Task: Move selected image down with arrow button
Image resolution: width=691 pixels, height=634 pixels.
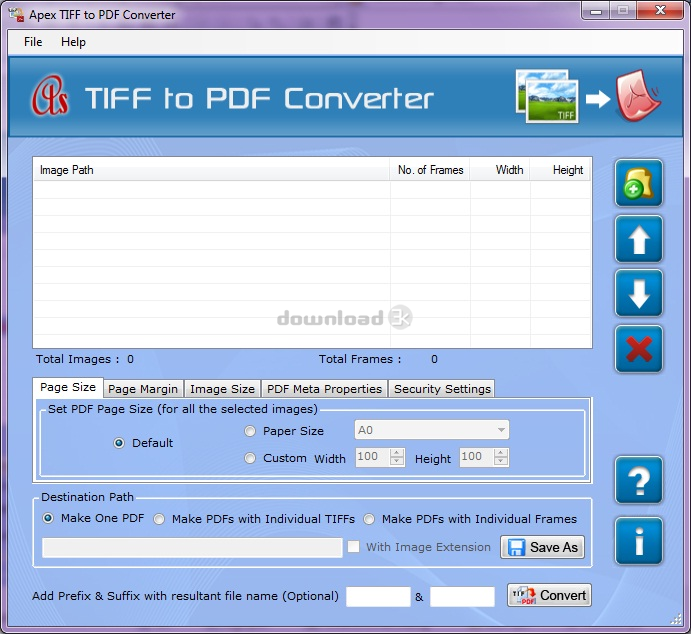Action: point(639,293)
